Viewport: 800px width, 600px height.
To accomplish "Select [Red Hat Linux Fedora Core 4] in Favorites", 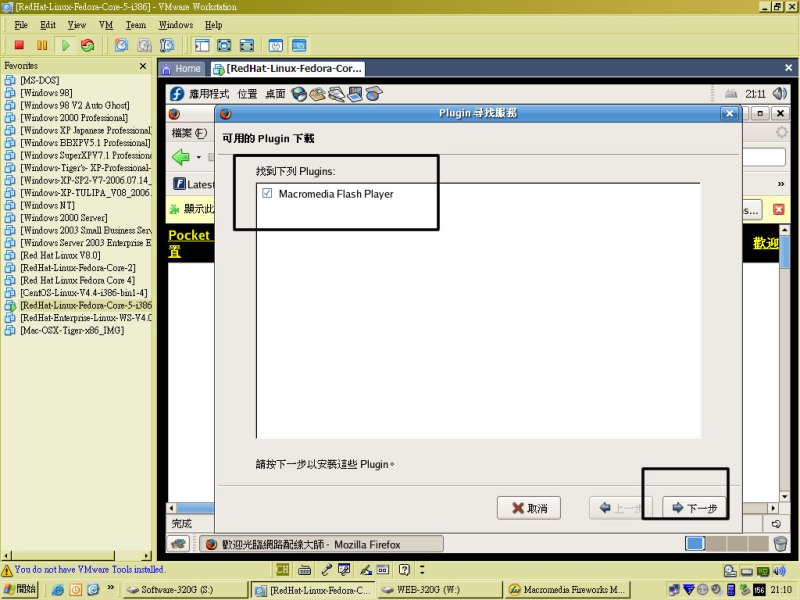I will pyautogui.click(x=78, y=281).
